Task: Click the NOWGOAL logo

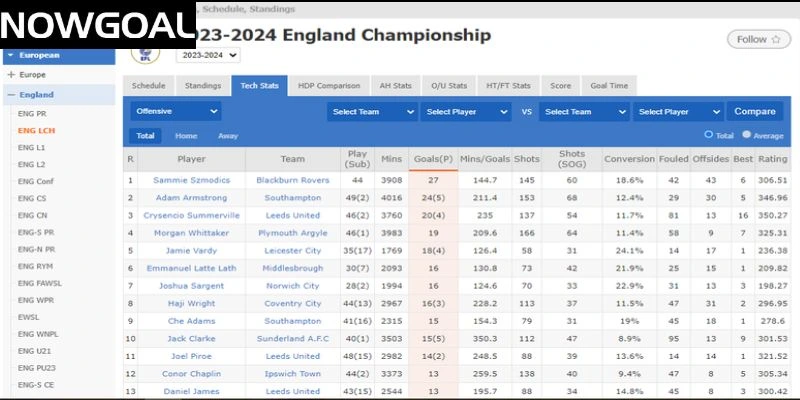Action: point(95,25)
